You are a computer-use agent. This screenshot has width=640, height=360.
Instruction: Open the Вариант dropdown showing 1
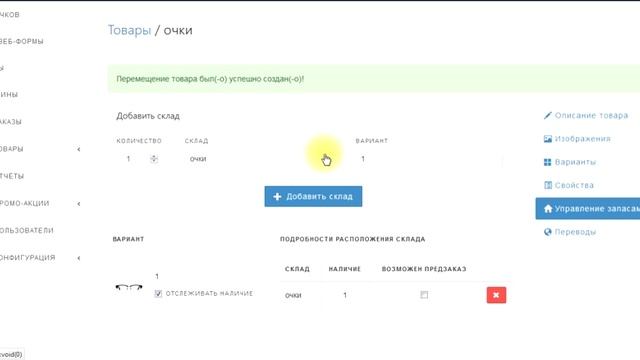(429, 159)
